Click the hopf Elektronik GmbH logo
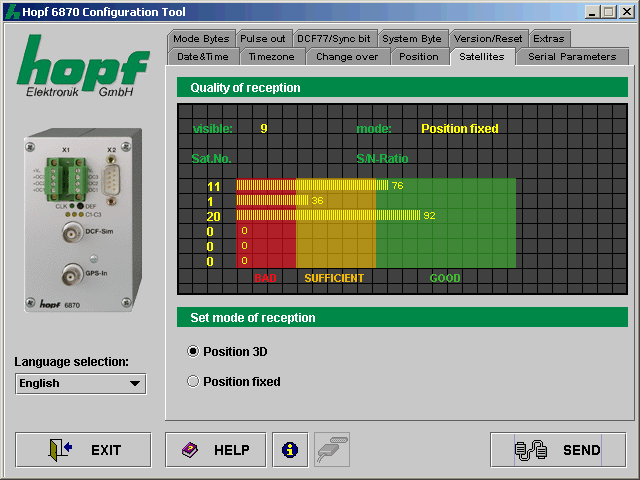 [83, 66]
